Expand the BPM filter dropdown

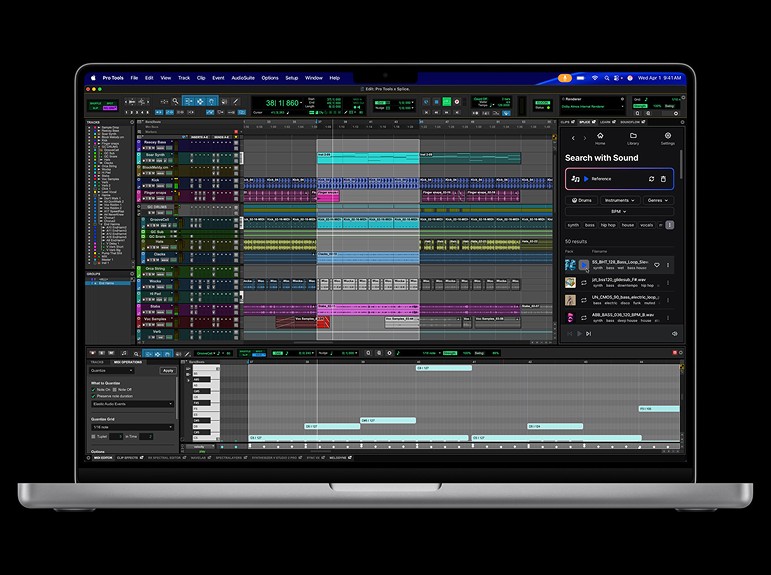coord(620,212)
